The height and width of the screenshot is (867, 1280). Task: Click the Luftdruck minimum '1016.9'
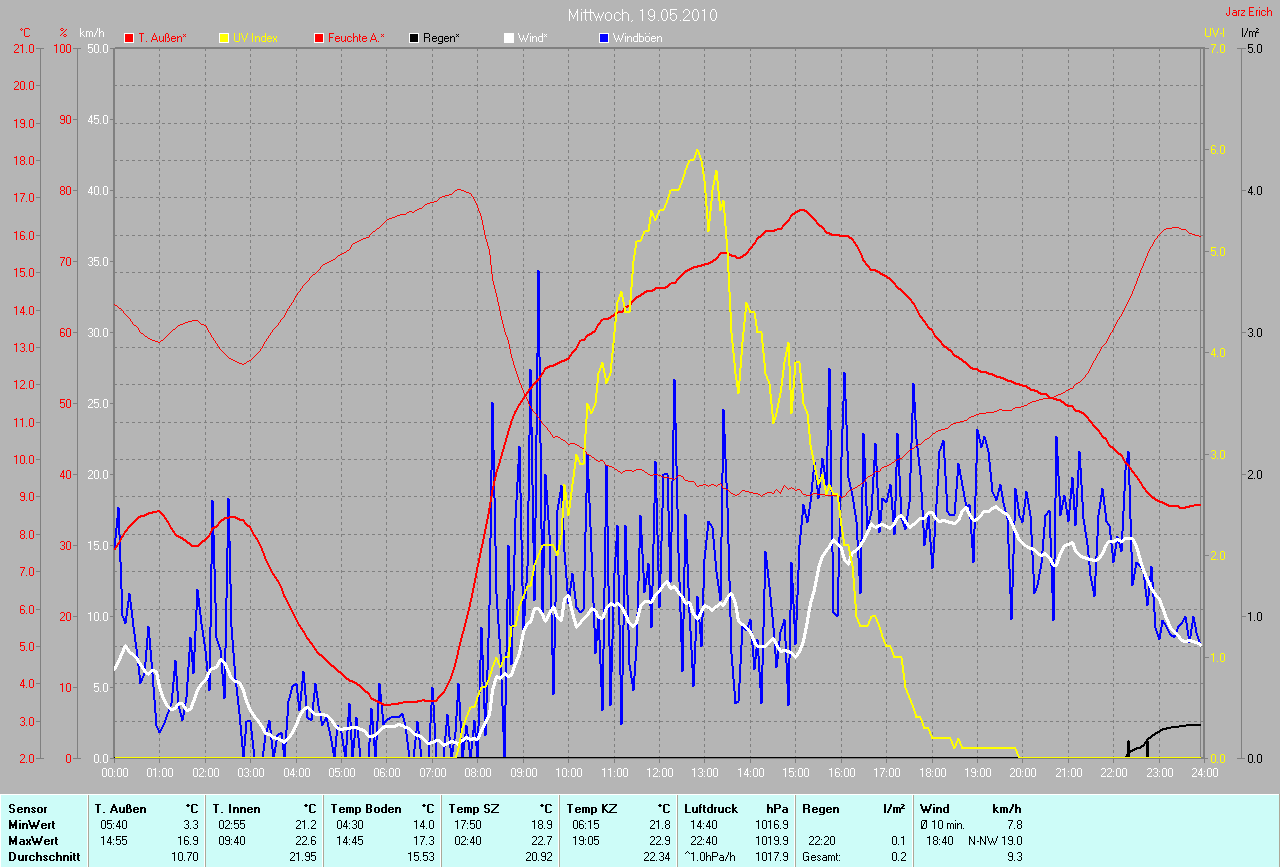pos(772,824)
